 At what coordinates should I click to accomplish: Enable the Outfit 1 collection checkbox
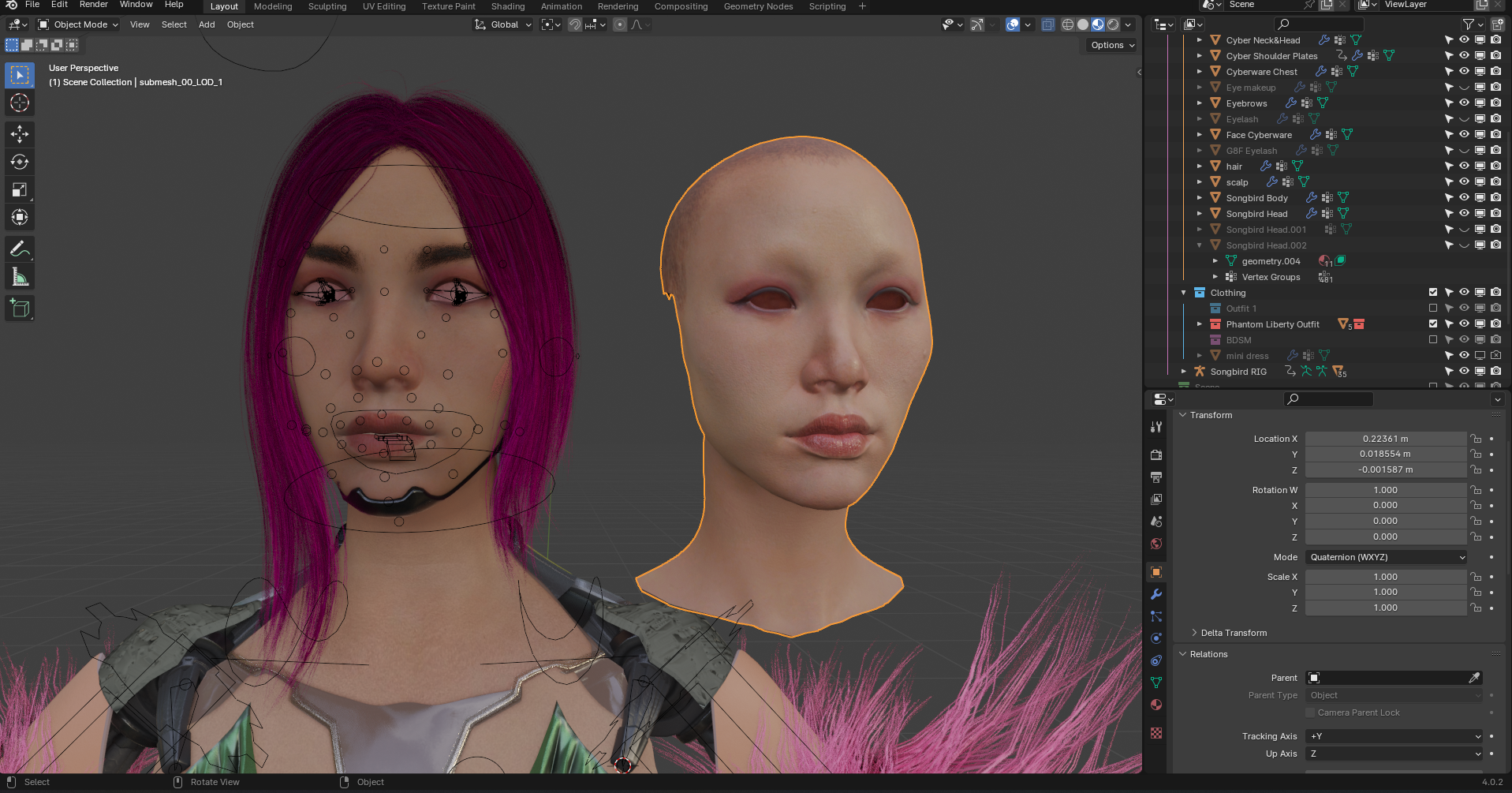click(x=1433, y=309)
